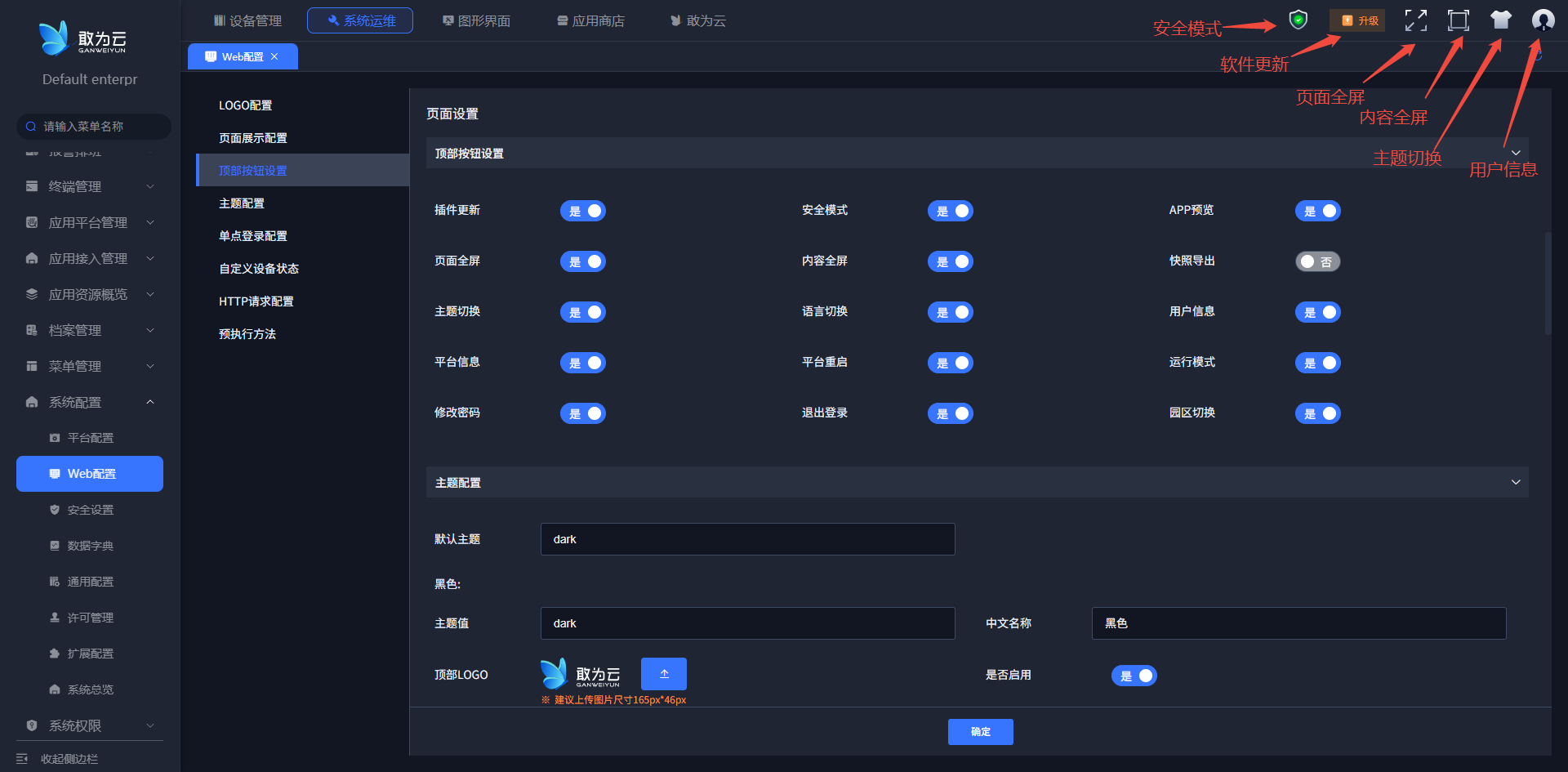Select 页面展示配置 in the settings list

(x=303, y=137)
